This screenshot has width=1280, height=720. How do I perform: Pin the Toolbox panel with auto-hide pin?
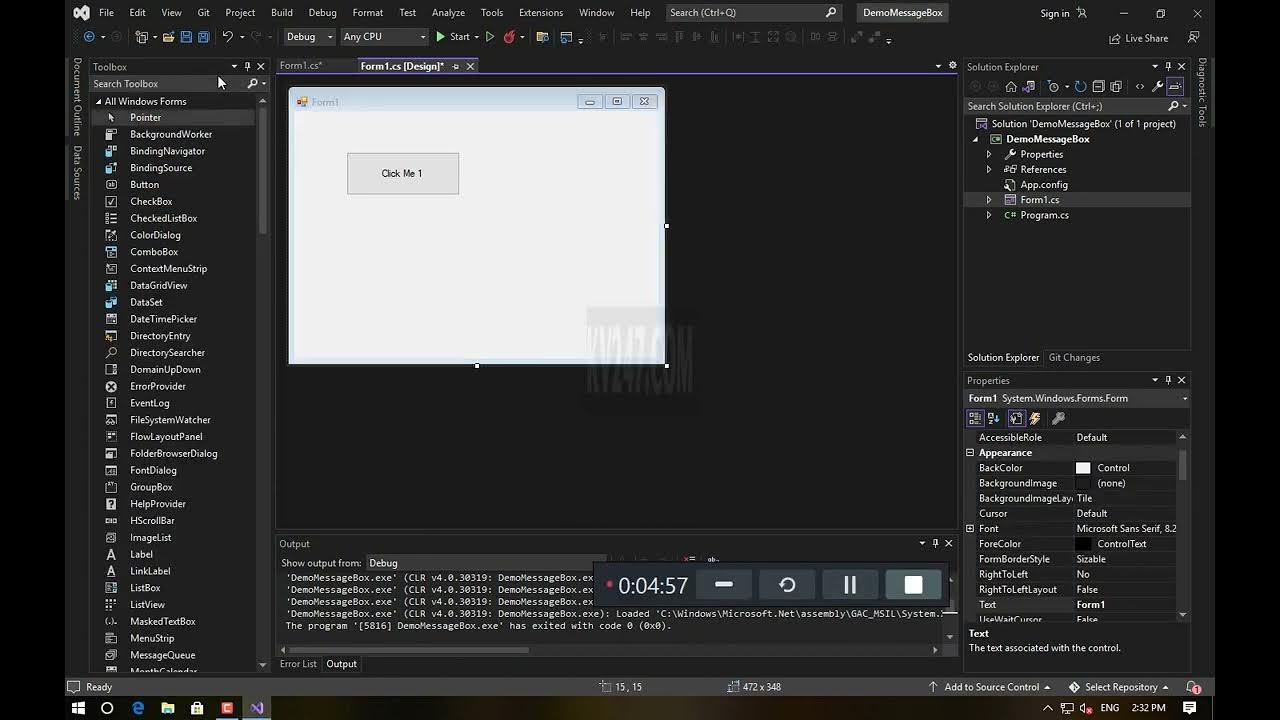coord(247,67)
